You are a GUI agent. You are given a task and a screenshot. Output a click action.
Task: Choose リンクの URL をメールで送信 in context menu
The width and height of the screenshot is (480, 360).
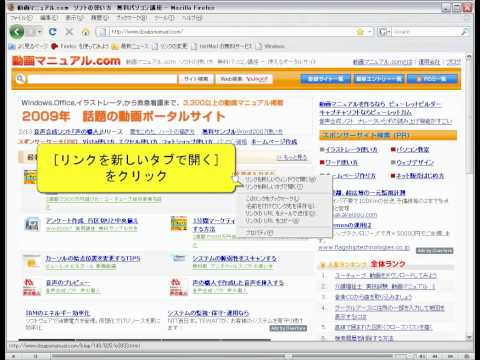click(280, 213)
